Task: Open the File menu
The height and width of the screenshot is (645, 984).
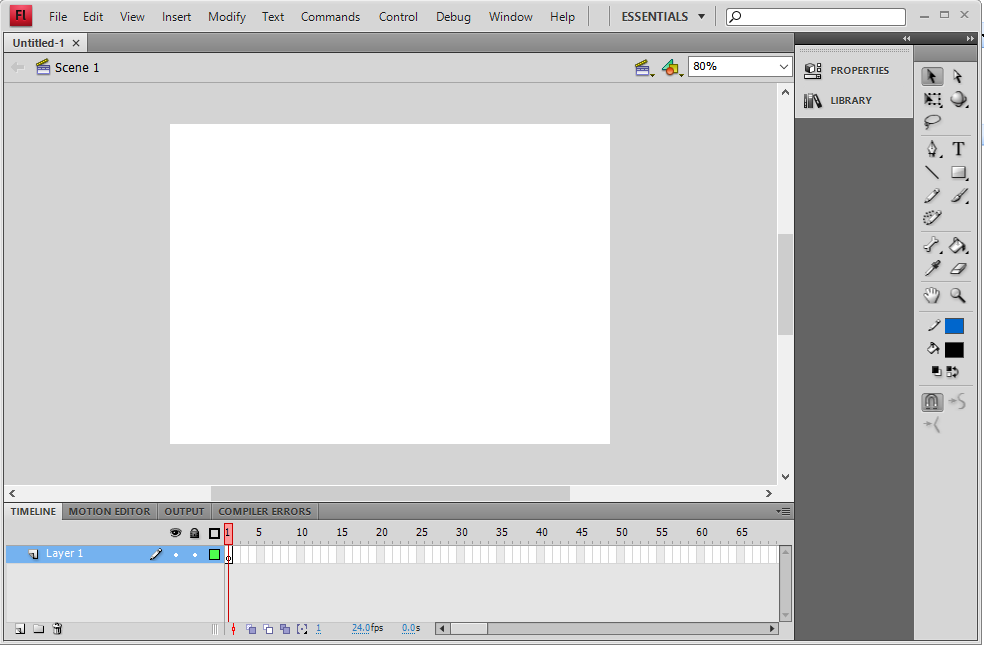Action: (58, 17)
